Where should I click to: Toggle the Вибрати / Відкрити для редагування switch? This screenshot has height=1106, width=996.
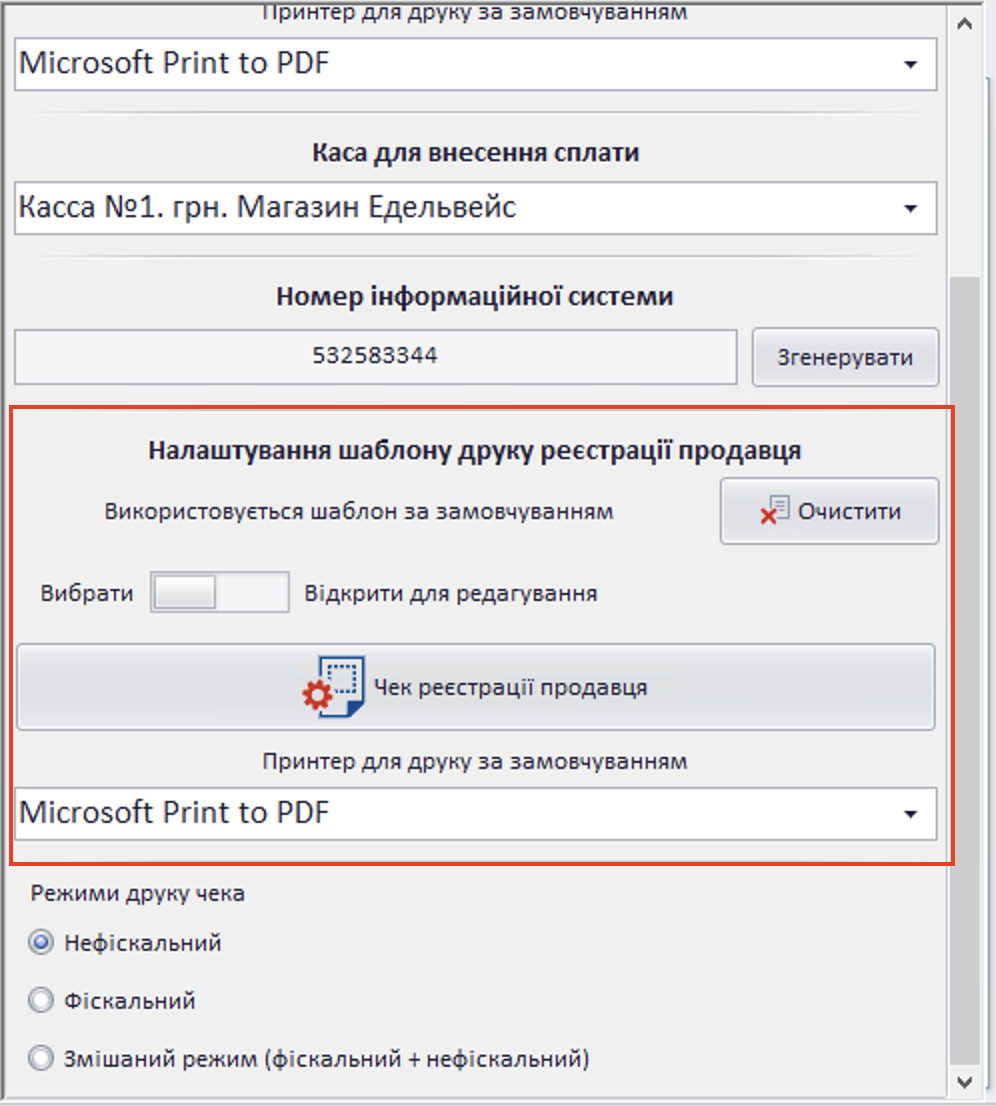pos(219,593)
